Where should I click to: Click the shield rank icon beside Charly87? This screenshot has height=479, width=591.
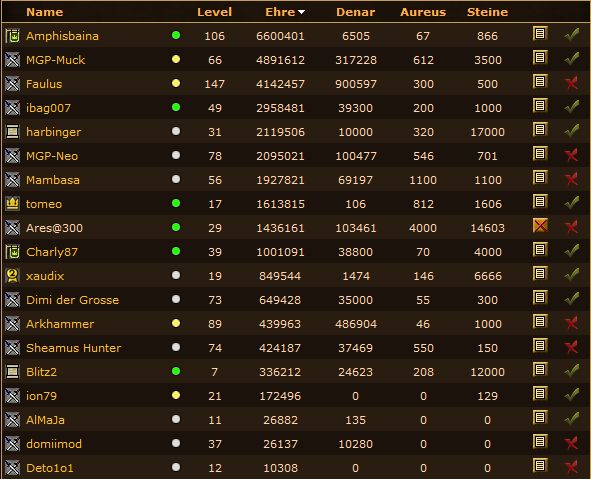[12, 252]
